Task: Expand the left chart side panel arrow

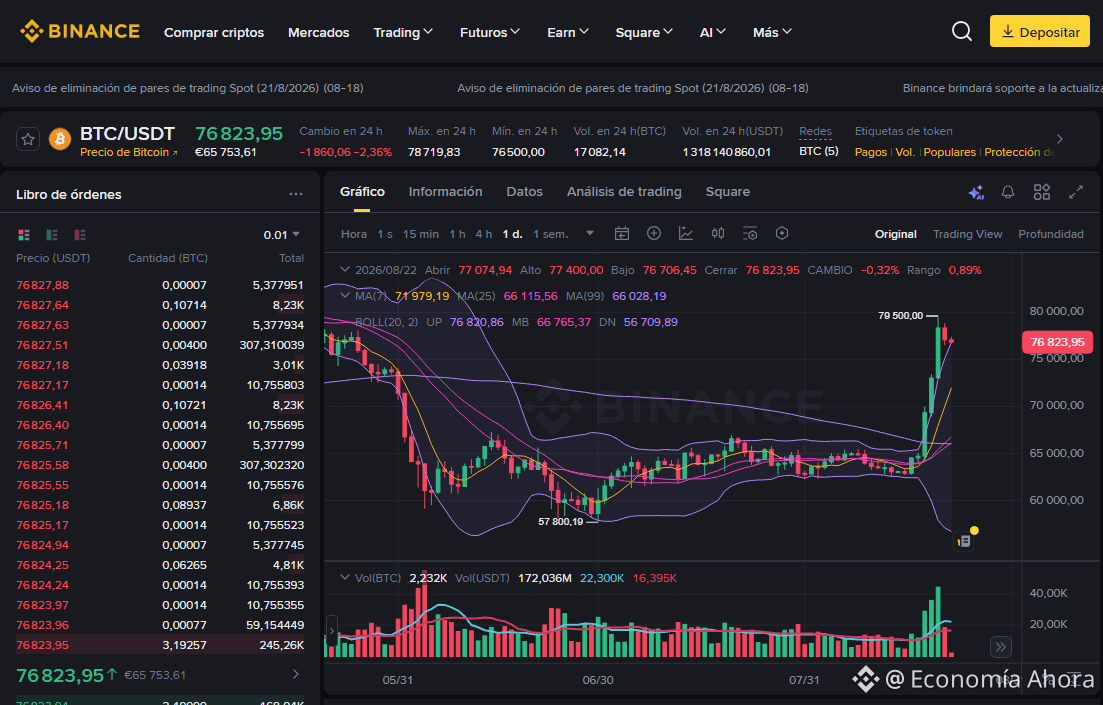Action: [x=331, y=631]
